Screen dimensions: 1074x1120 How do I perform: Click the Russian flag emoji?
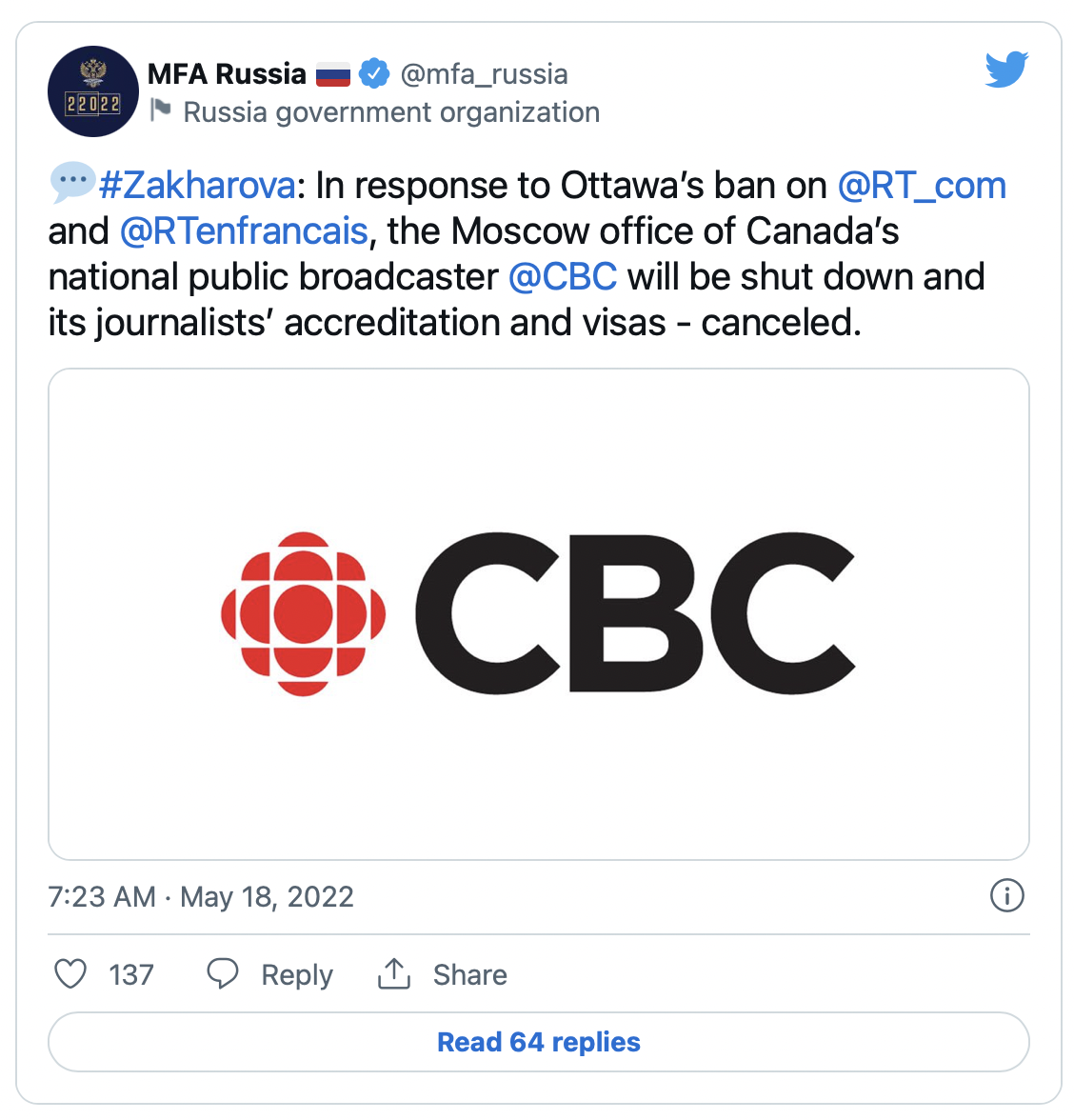[333, 74]
